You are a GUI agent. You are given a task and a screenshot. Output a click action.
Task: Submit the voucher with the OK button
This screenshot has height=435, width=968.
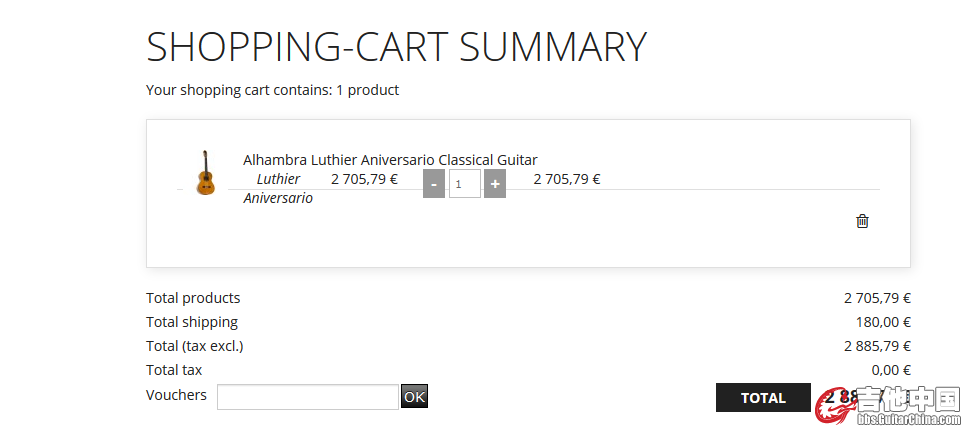click(x=414, y=396)
